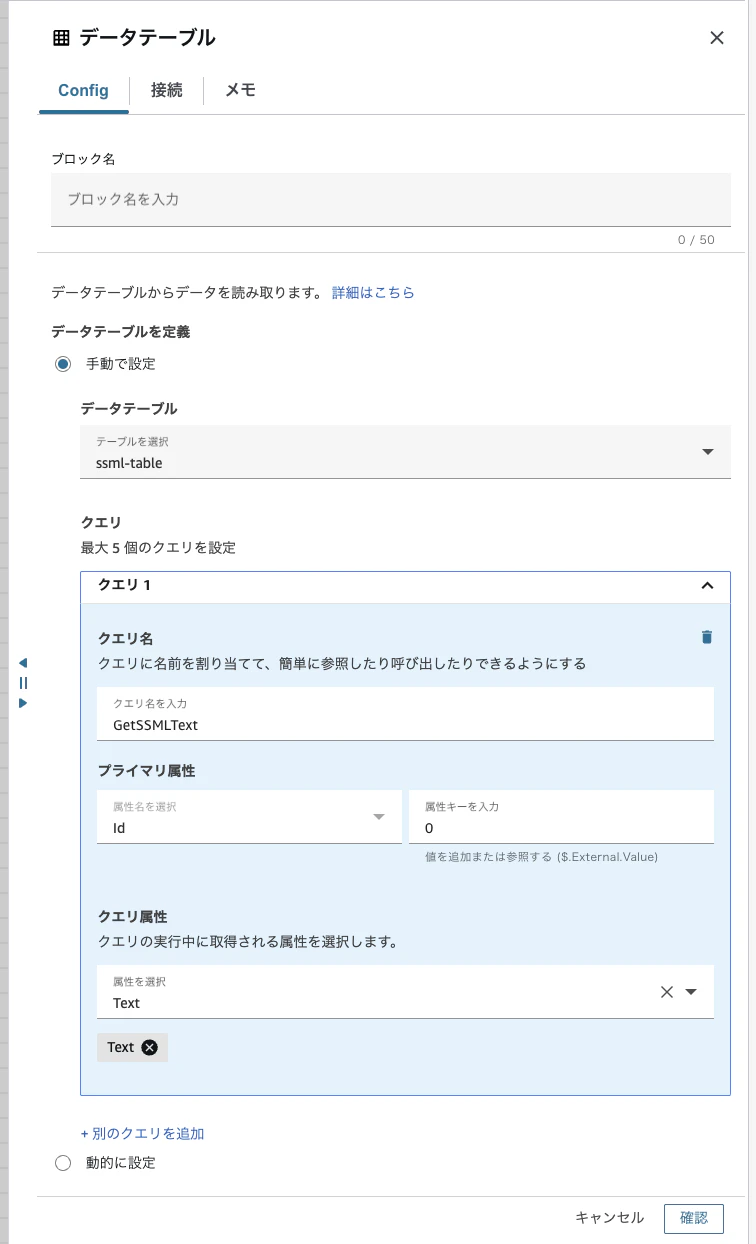Viewport: 756px width, 1244px height.
Task: Open the 詳細はこちら link
Action: [x=373, y=293]
